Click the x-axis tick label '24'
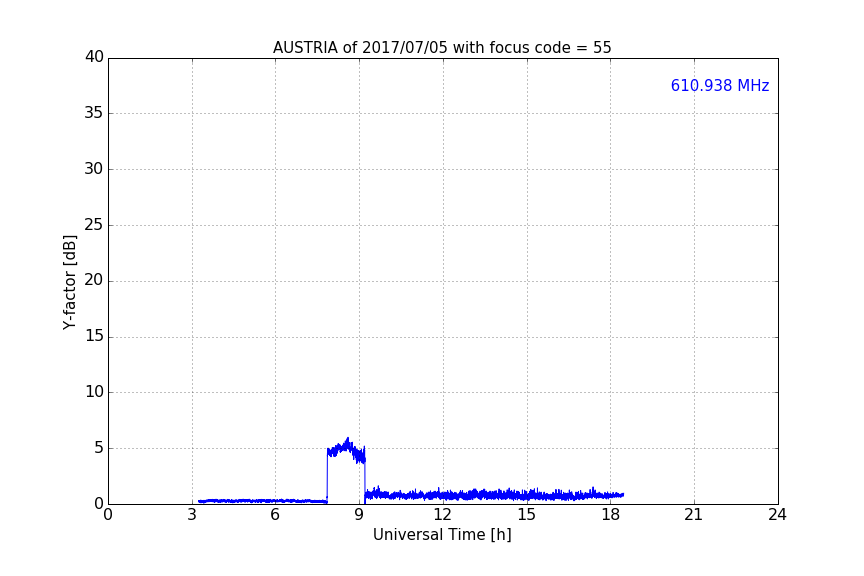 [777, 515]
